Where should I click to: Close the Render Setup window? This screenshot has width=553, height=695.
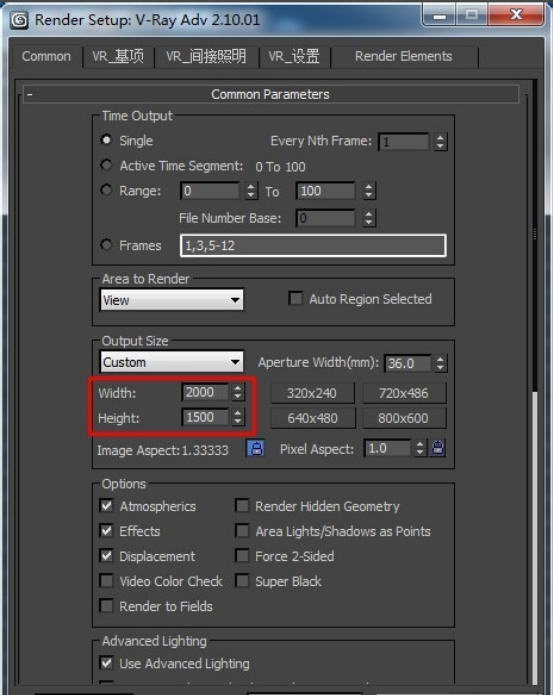coord(516,16)
